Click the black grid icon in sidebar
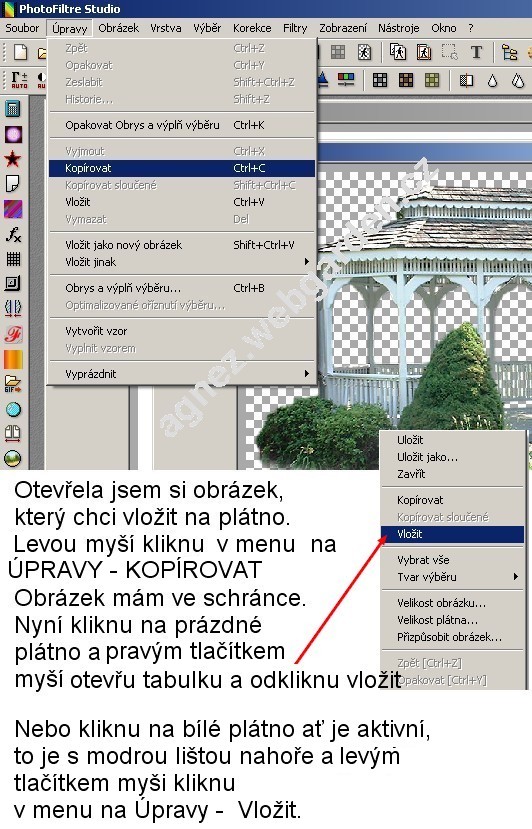The image size is (532, 829). (x=13, y=259)
